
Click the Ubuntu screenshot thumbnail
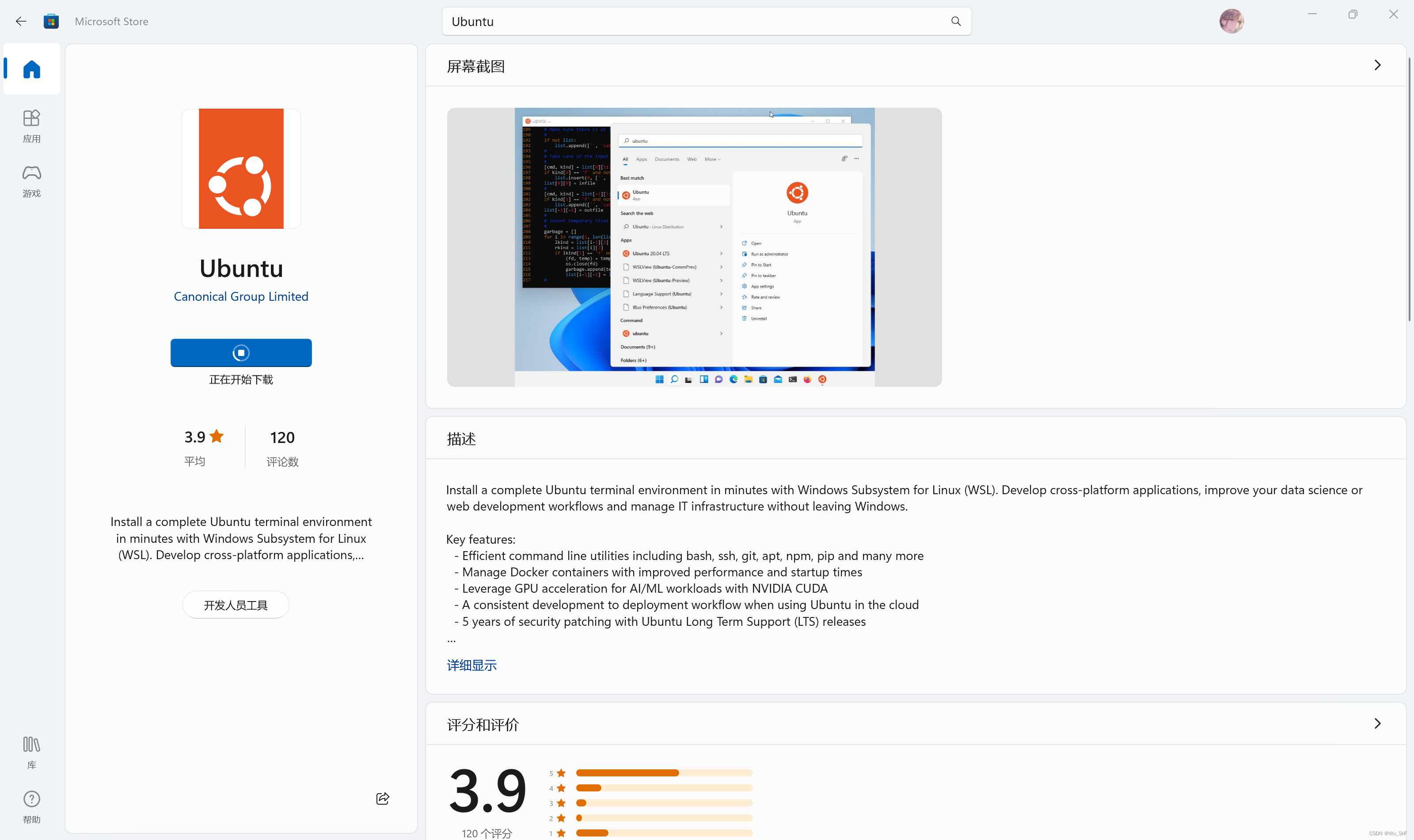point(694,247)
